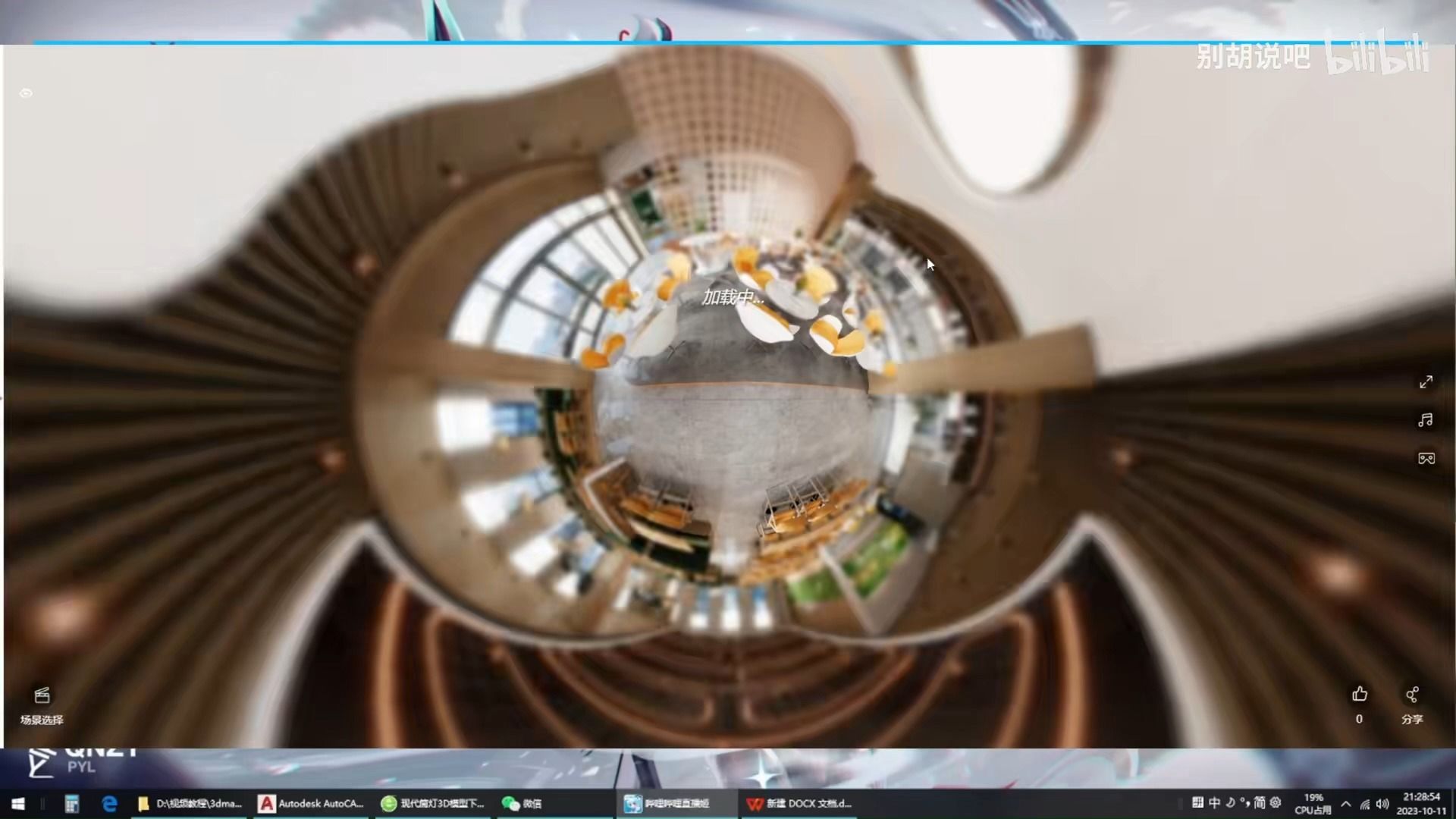Screen dimensions: 1456x819
Task: Expand the hidden system tray icons chevron
Action: point(1345,804)
